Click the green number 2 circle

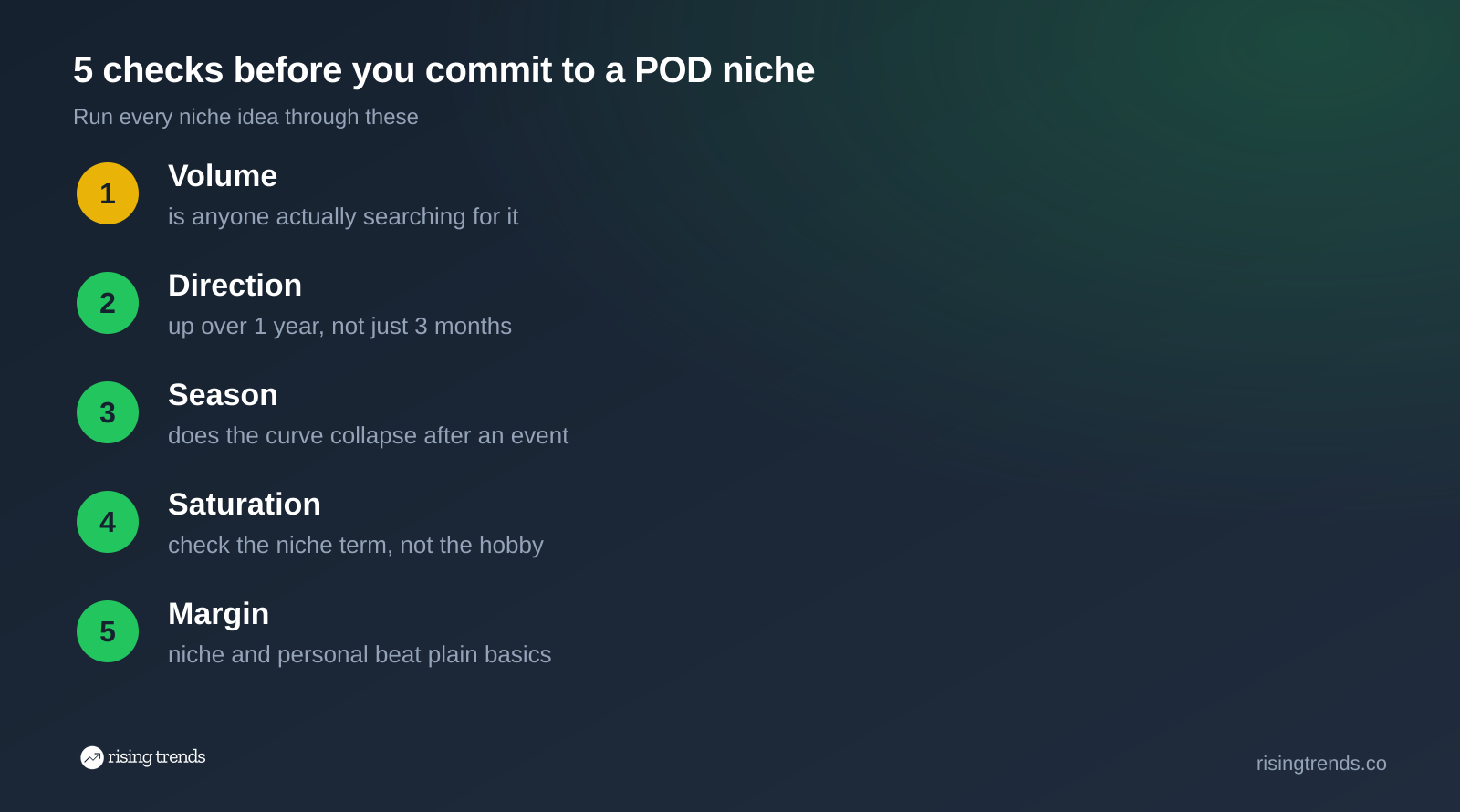tap(108, 303)
